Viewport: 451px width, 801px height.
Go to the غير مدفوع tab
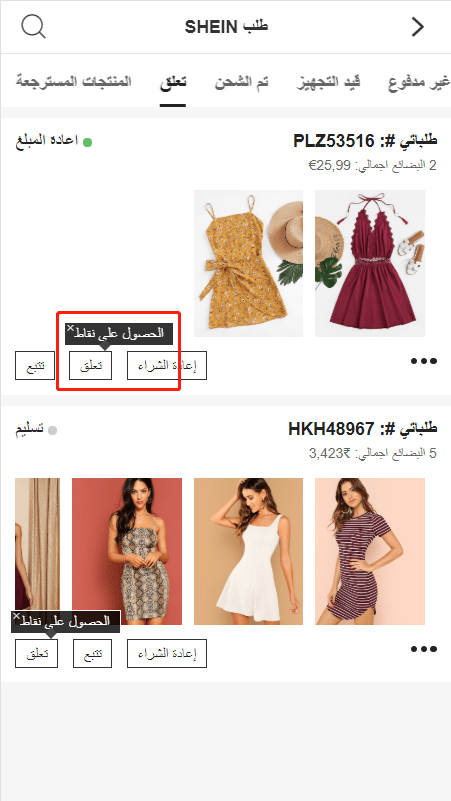[x=419, y=82]
